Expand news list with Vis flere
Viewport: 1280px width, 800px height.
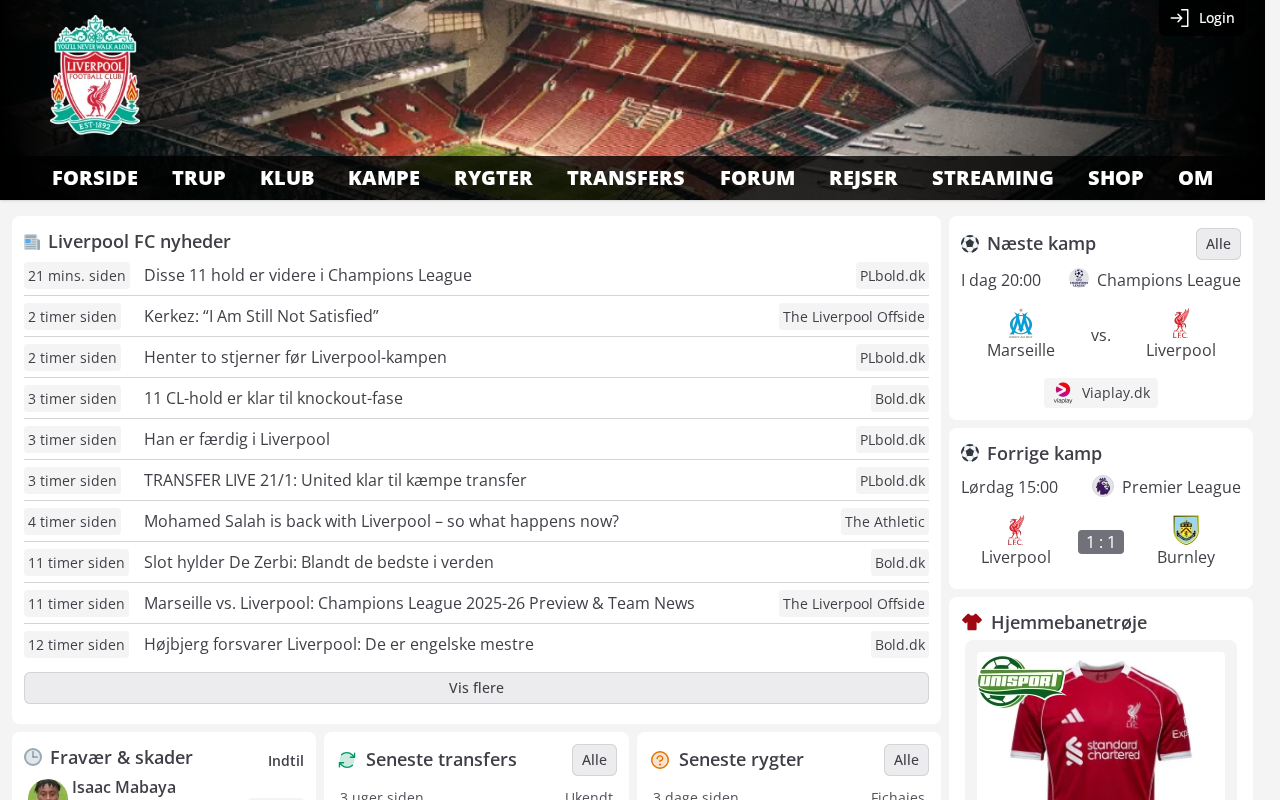[x=476, y=688]
